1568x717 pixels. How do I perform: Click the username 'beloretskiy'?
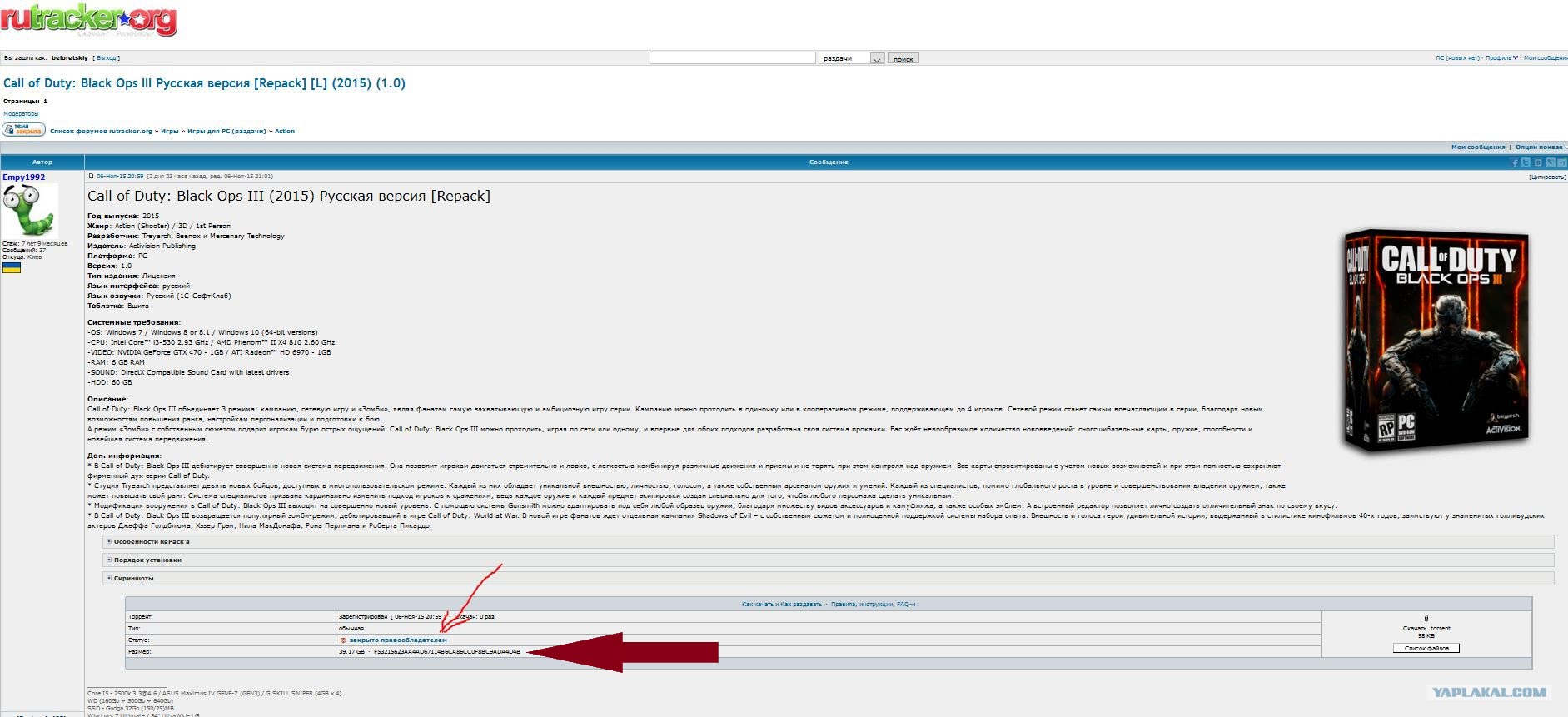[69, 57]
